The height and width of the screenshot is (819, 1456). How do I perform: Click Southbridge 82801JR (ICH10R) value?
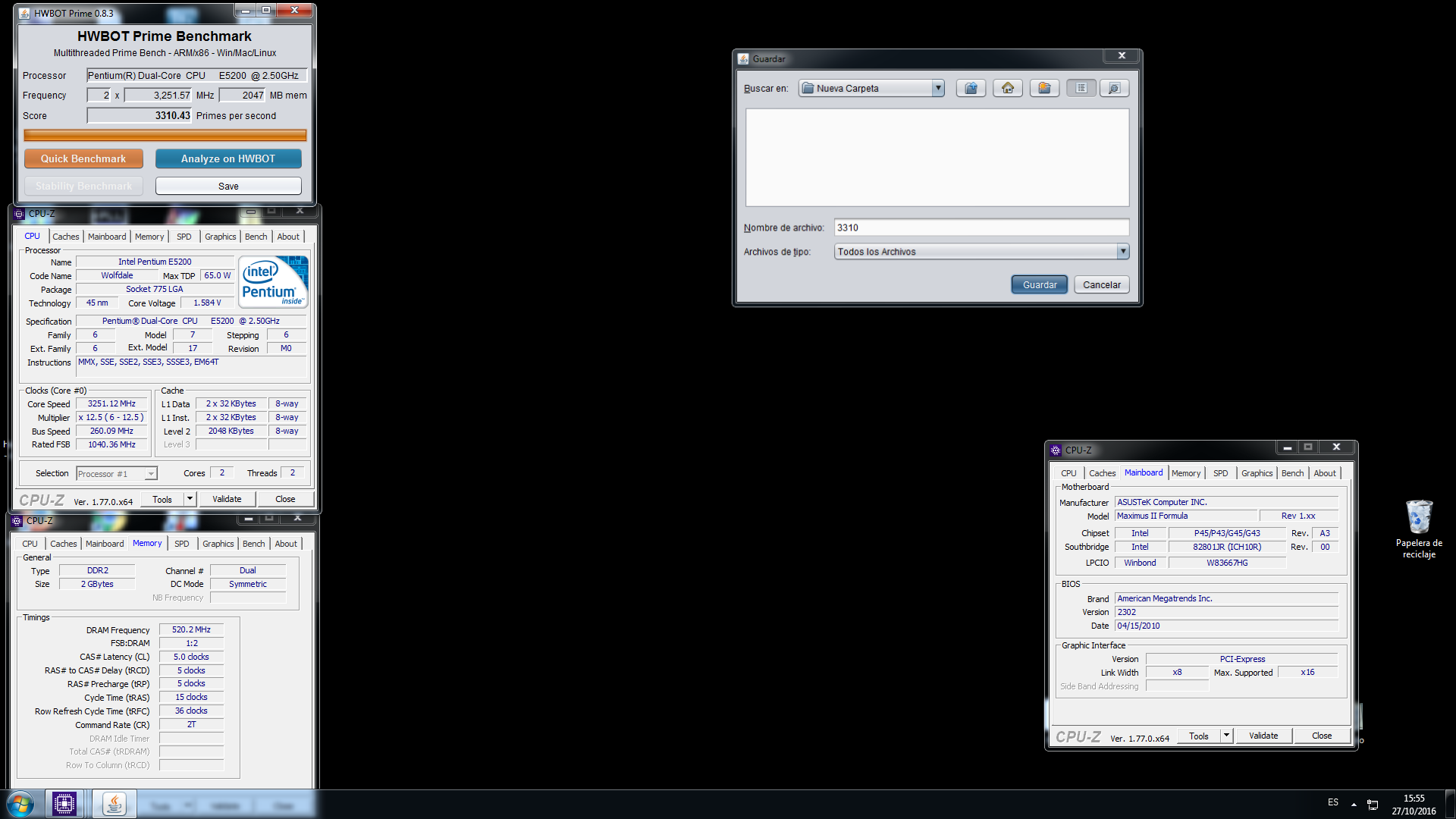pyautogui.click(x=1227, y=547)
